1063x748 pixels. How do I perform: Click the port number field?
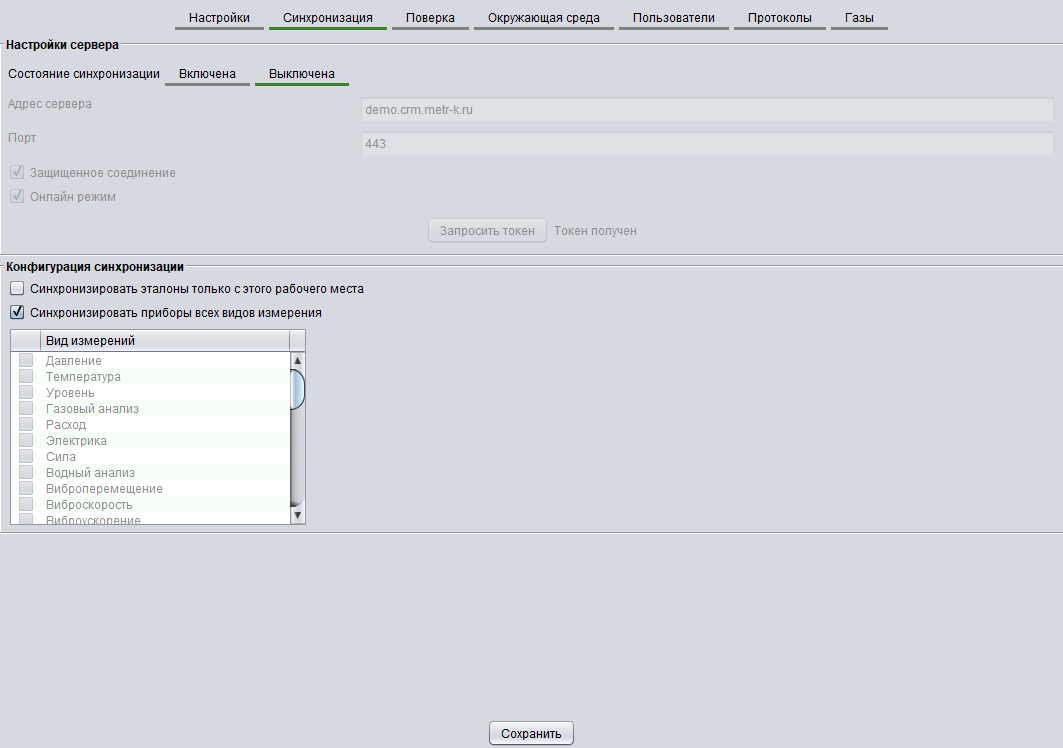pyautogui.click(x=706, y=145)
